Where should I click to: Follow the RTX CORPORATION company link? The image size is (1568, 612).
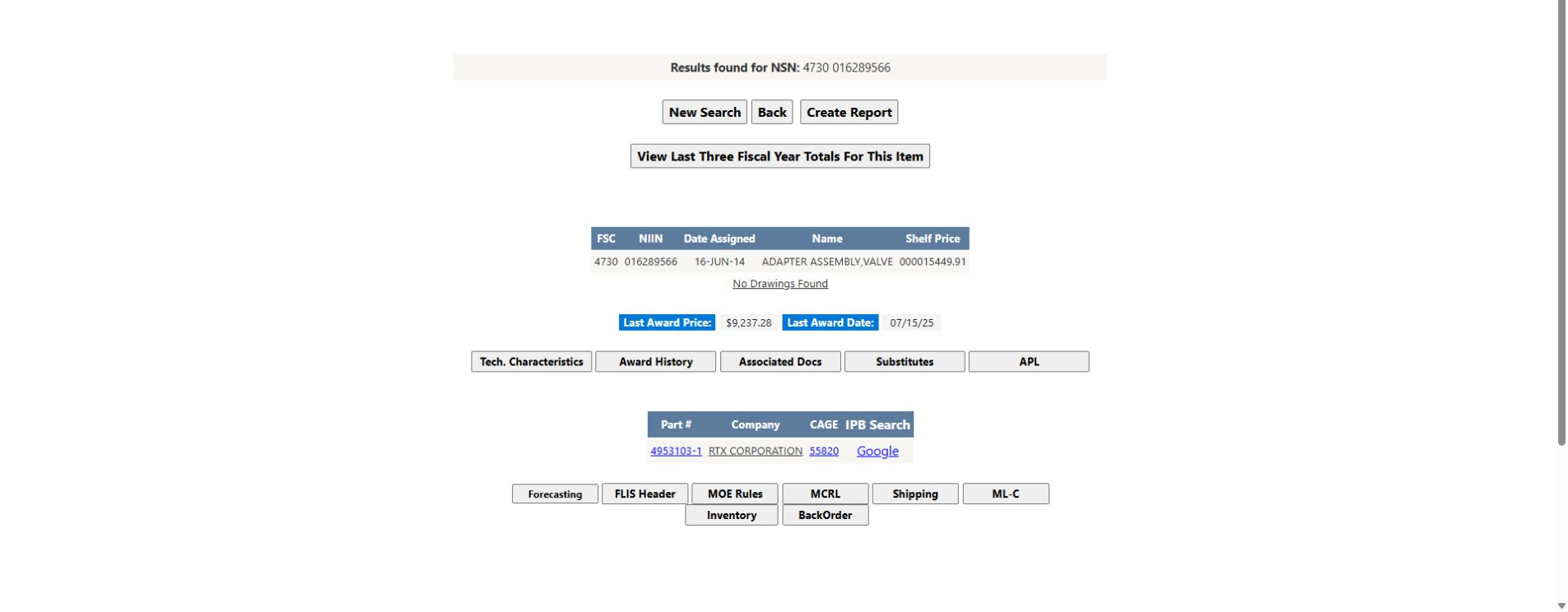pyautogui.click(x=756, y=451)
